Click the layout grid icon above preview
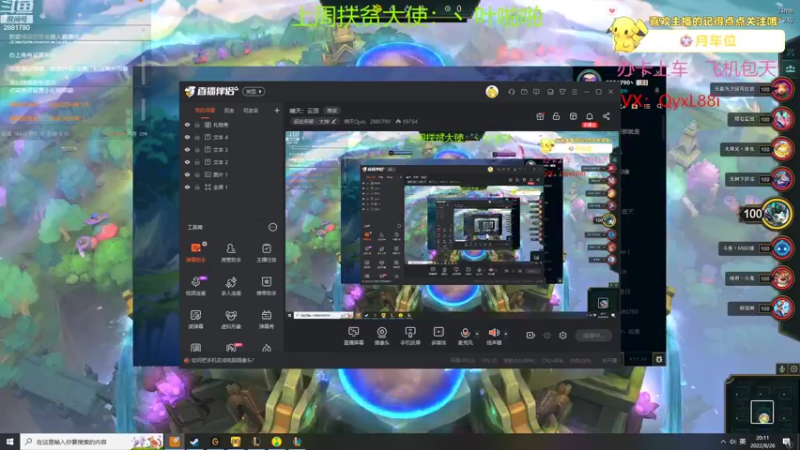The image size is (800, 450). point(573,116)
